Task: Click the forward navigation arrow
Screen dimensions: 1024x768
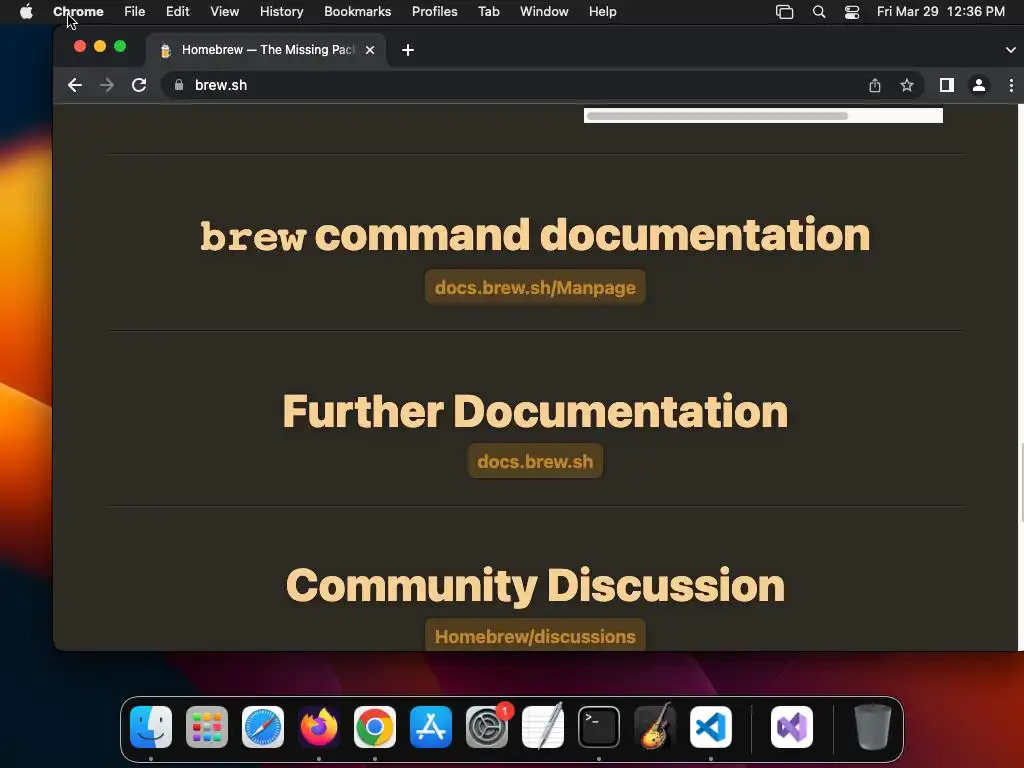Action: pos(106,86)
